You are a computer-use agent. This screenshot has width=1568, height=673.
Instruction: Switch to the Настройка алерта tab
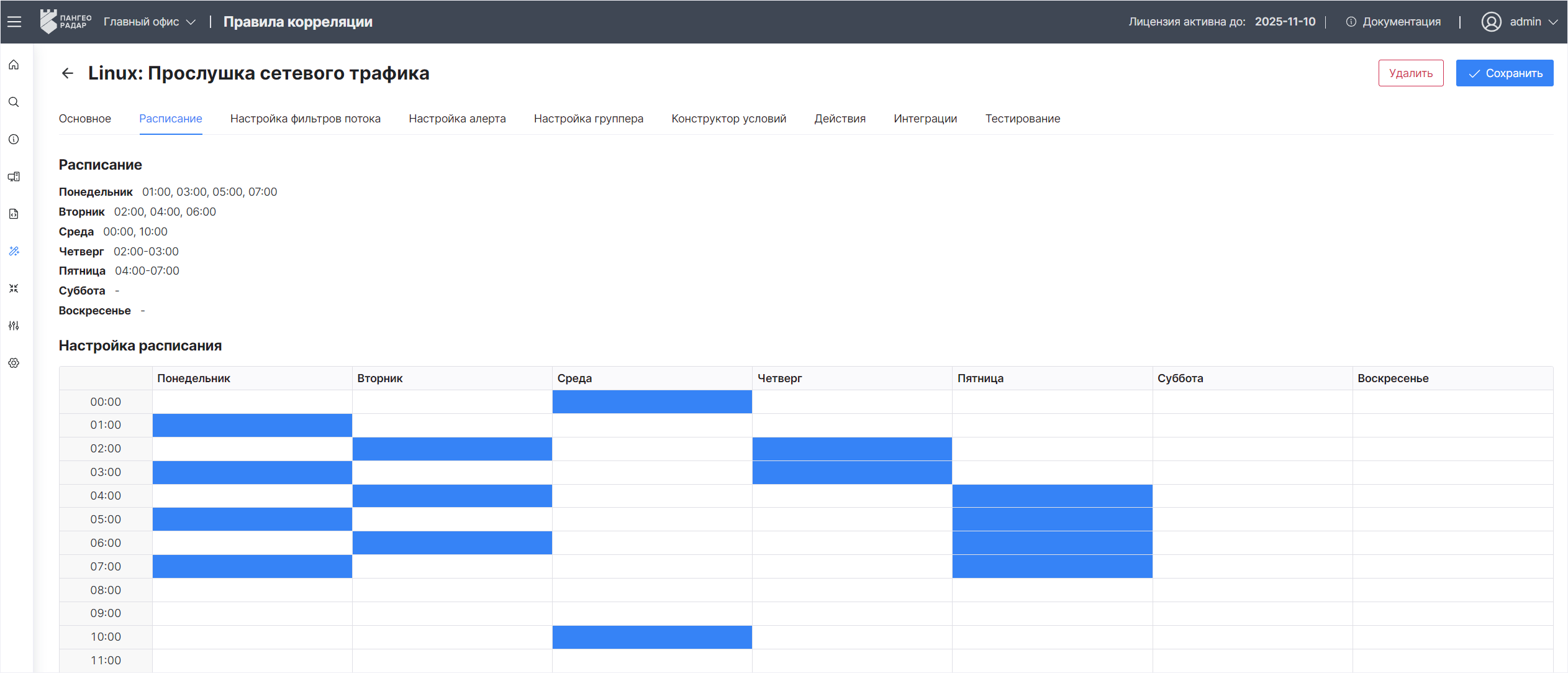point(457,119)
